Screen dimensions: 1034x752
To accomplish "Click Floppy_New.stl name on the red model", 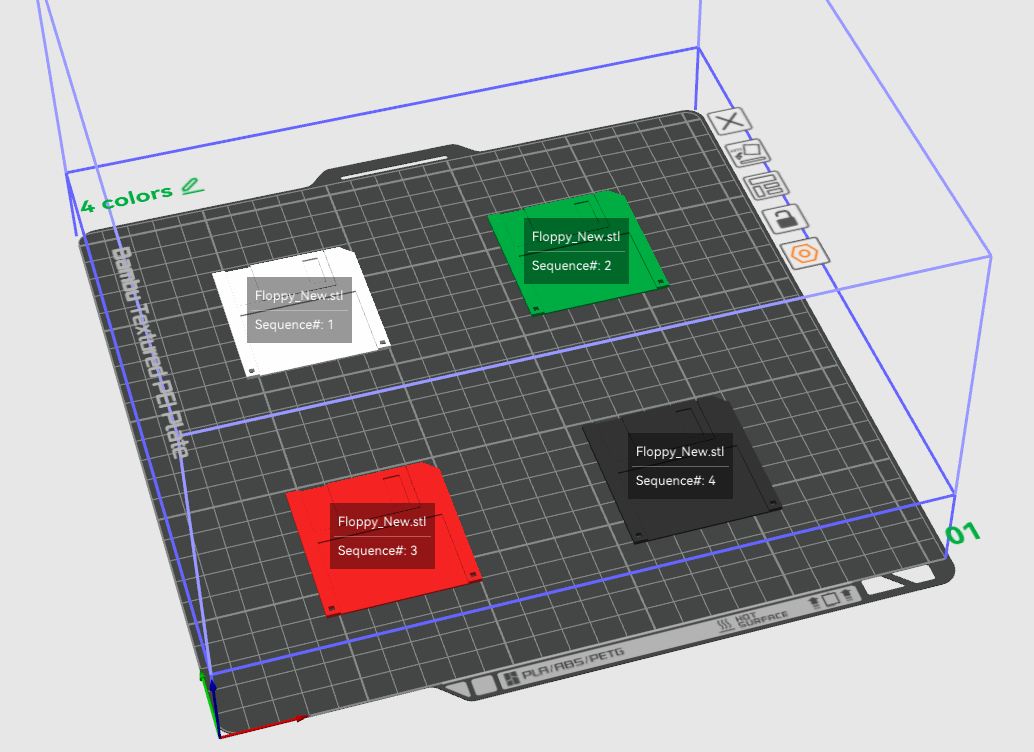I will pos(382,522).
